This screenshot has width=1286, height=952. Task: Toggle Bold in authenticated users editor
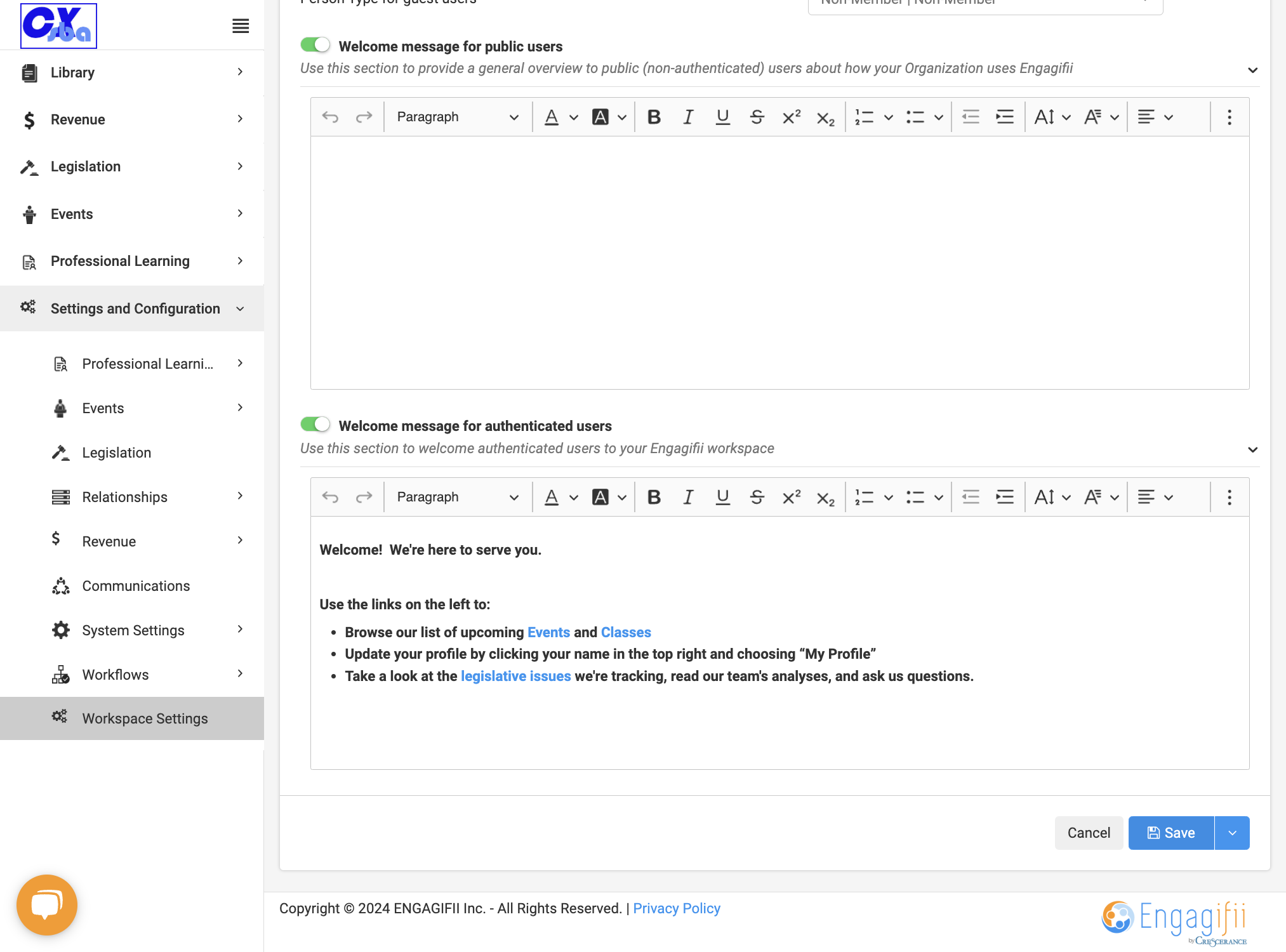tap(654, 497)
